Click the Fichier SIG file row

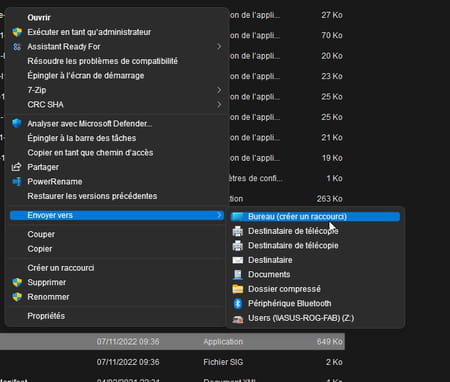coord(172,362)
